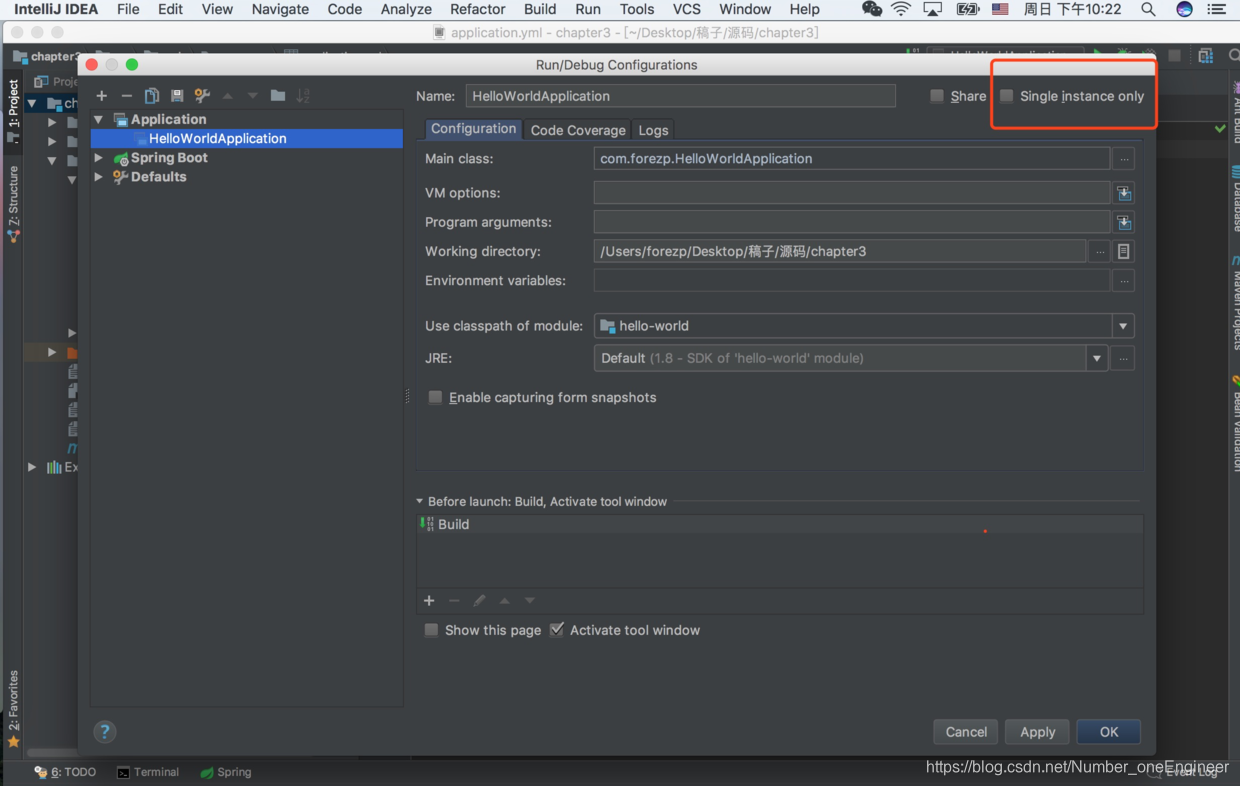Expand the Spring Boot group
This screenshot has width=1240, height=786.
tap(98, 158)
